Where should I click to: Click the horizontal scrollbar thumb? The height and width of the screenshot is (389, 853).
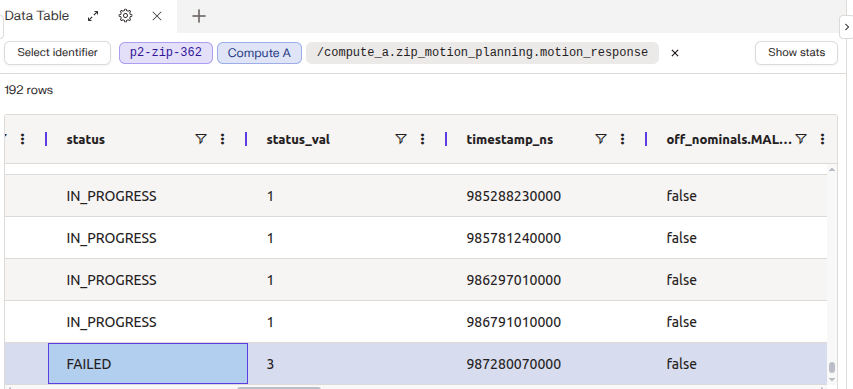tap(279, 387)
